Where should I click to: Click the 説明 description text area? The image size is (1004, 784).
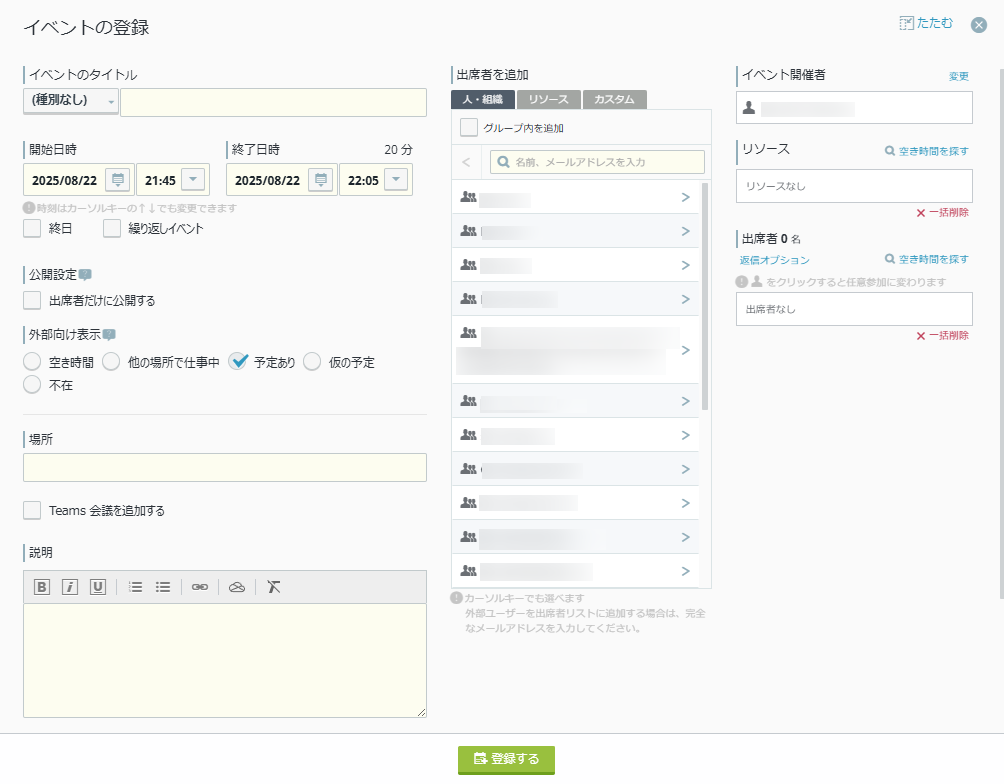225,660
